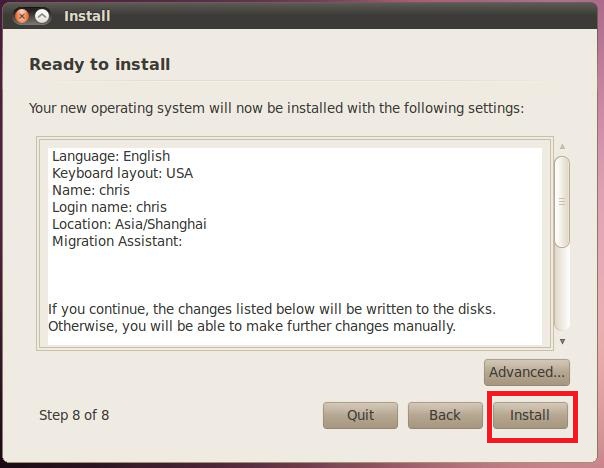Click the window minimize arrow icon

coord(42,16)
